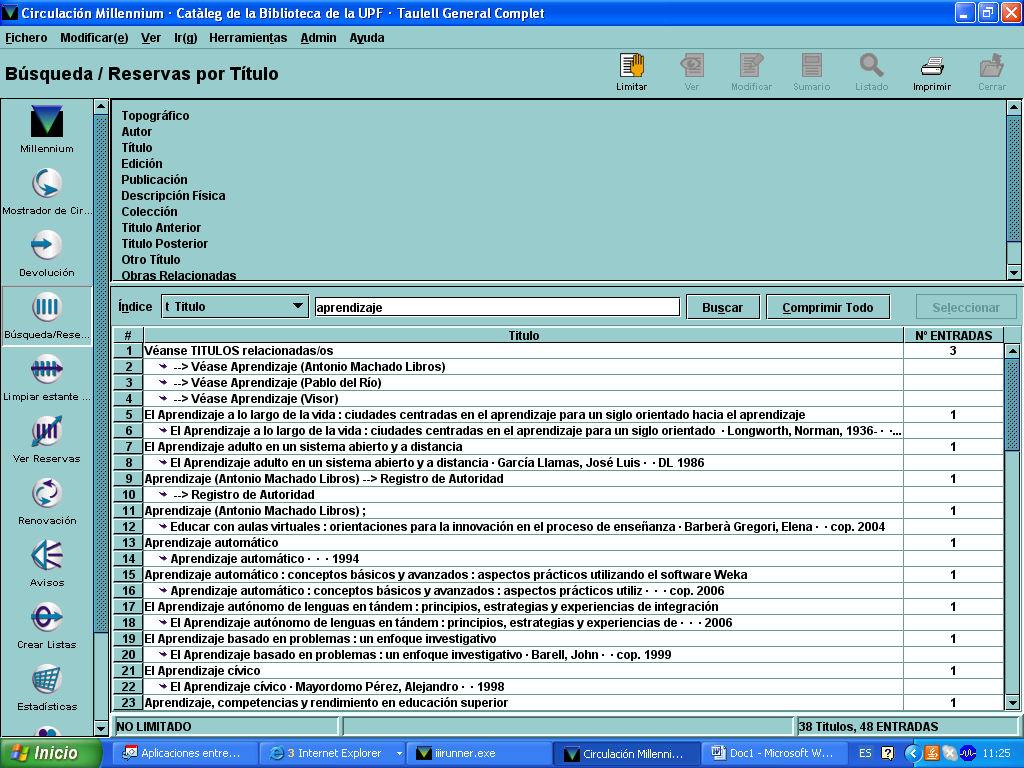Toggle arrow on row 4 Véase Aprendizaje (Visor)

click(x=163, y=398)
